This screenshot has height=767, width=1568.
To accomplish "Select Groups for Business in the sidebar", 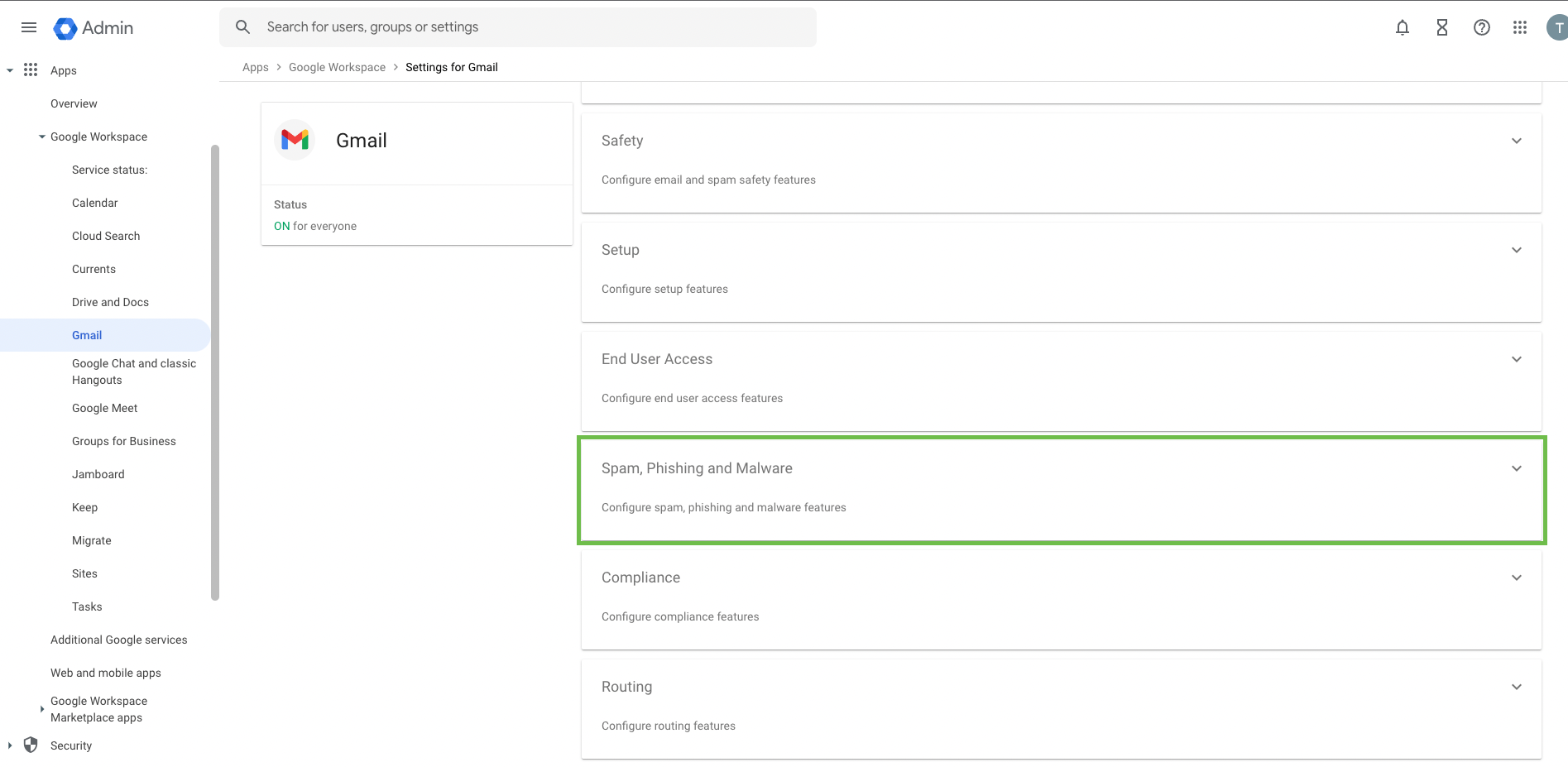I will 123,441.
